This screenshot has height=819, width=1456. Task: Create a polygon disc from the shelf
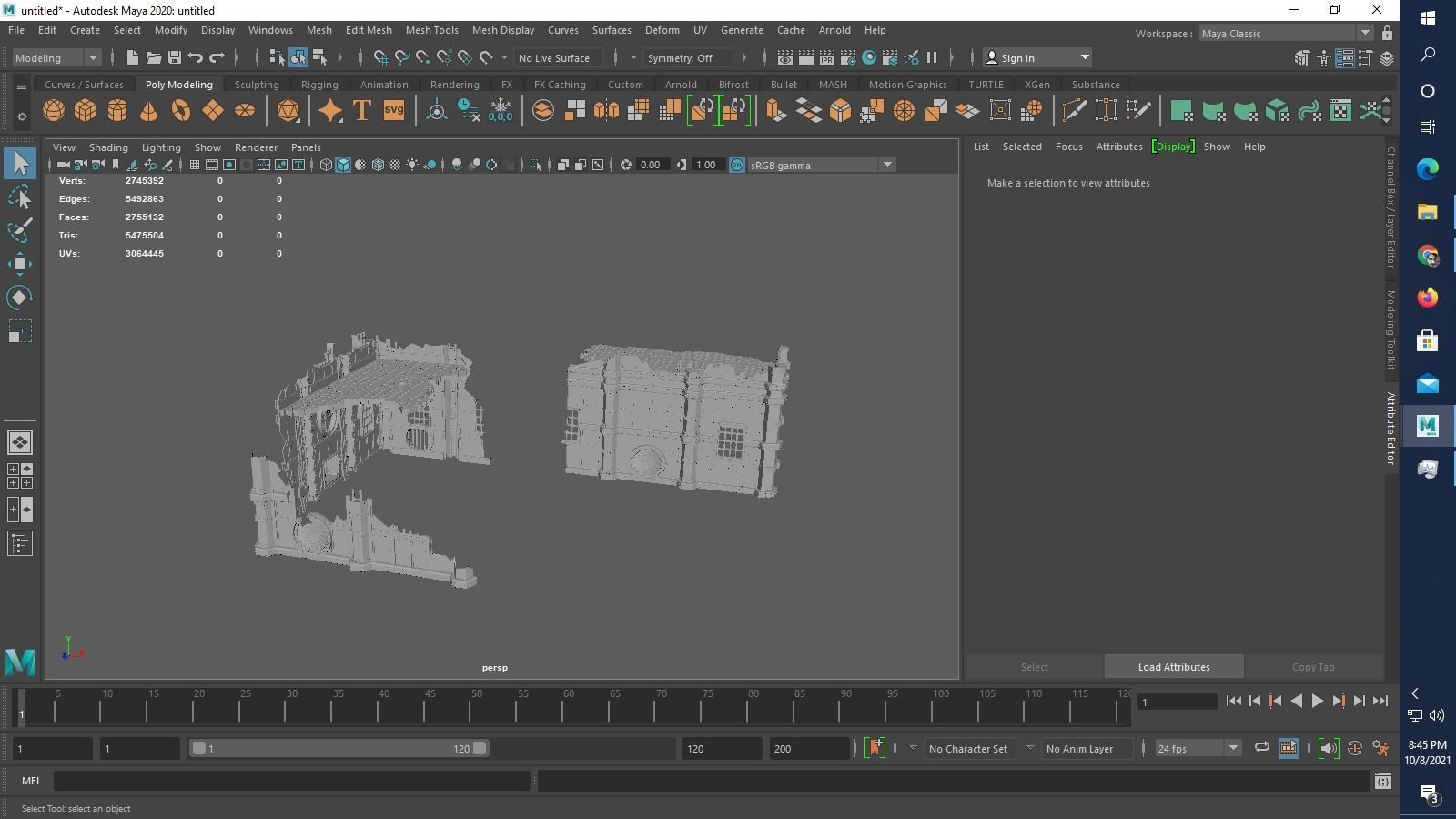pos(245,111)
